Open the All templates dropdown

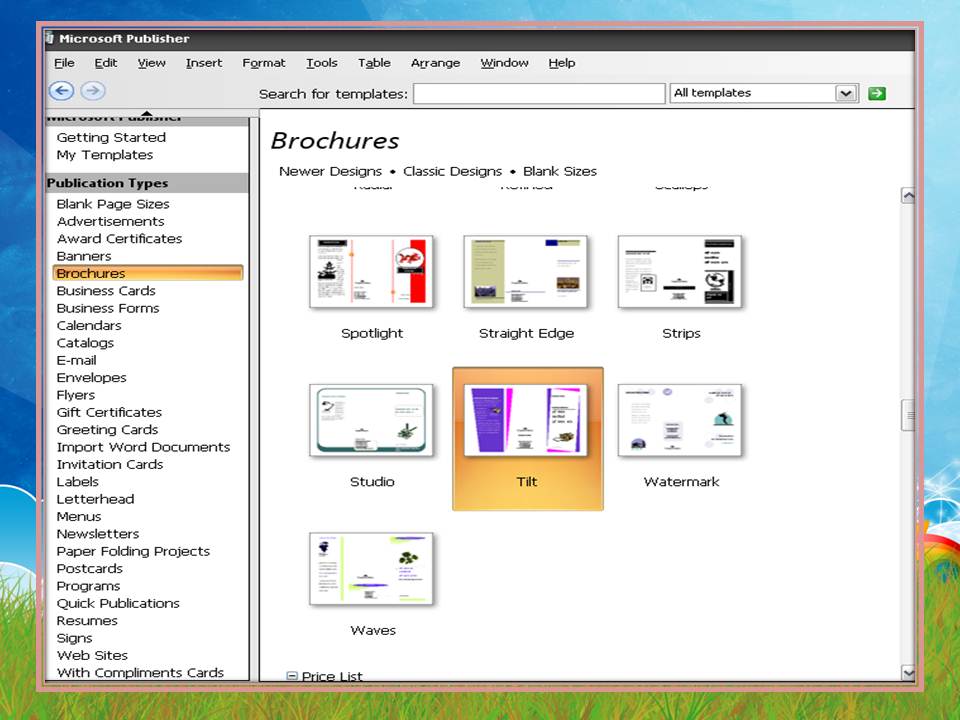pos(846,93)
